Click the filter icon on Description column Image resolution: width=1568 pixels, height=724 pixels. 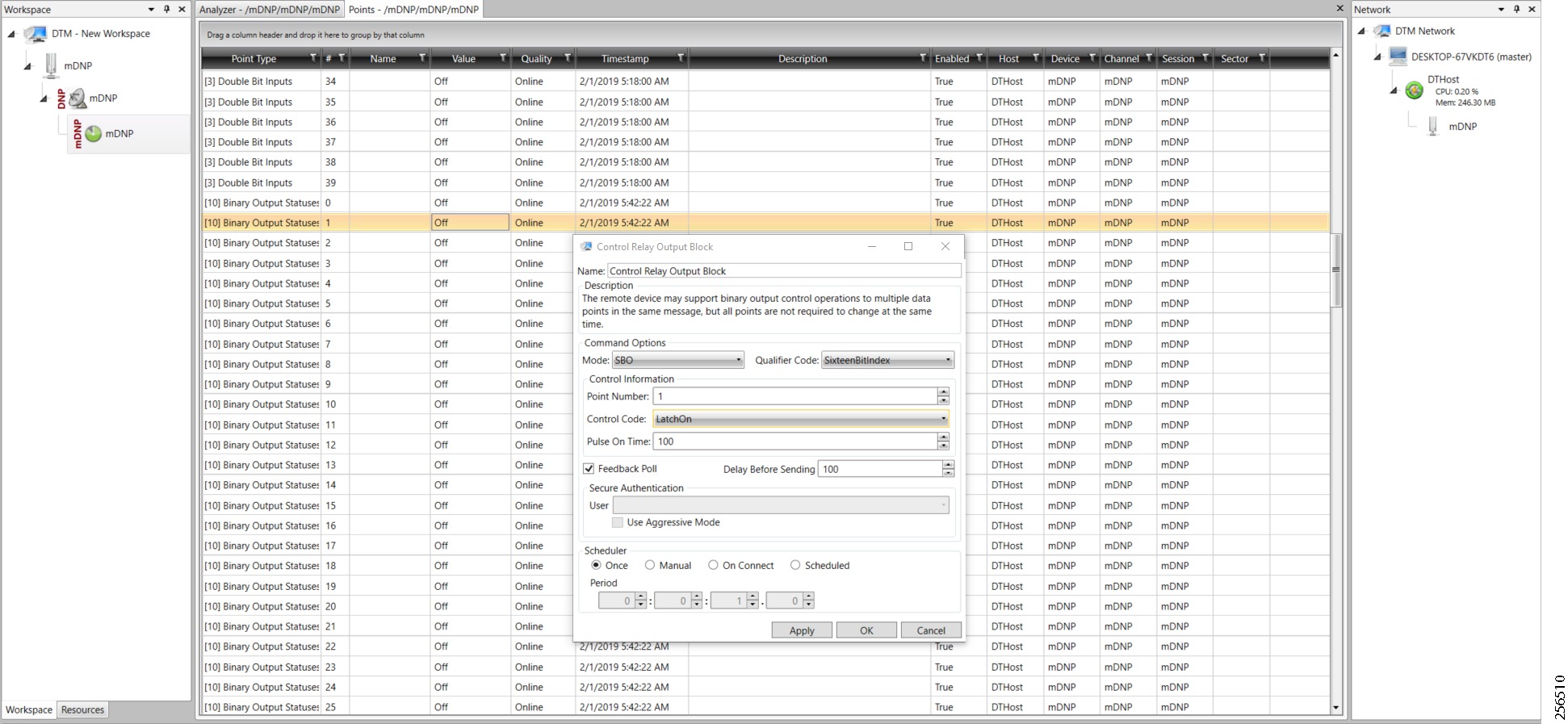(x=923, y=58)
